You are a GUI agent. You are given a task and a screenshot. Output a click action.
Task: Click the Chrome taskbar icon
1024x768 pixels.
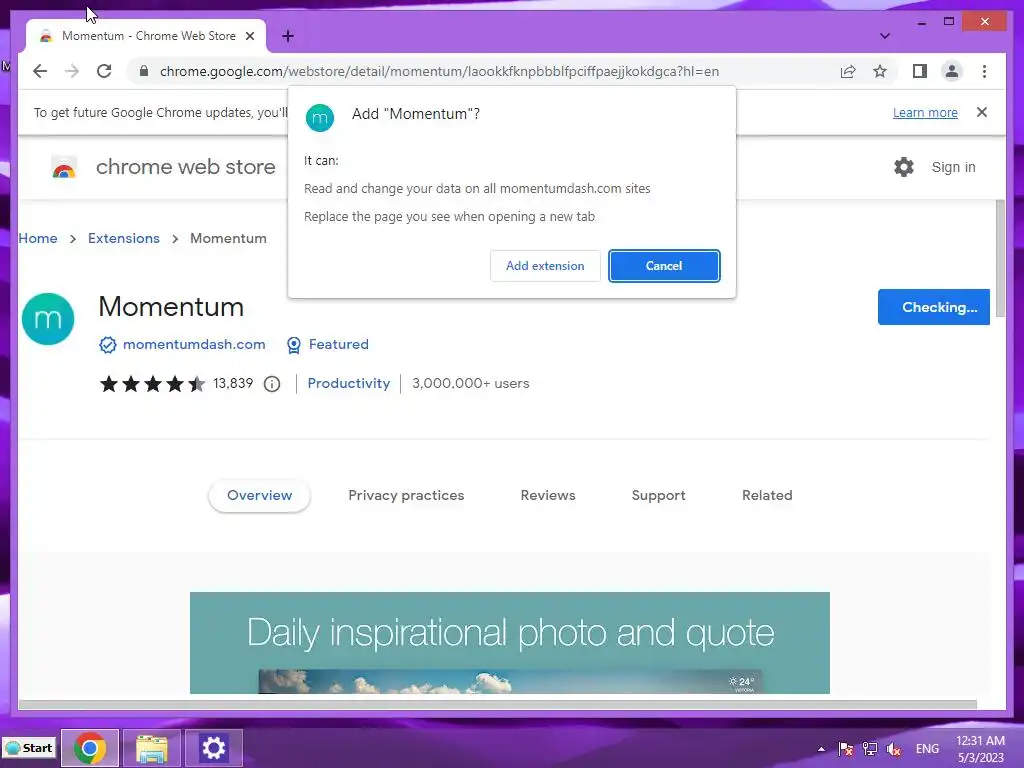click(x=90, y=748)
